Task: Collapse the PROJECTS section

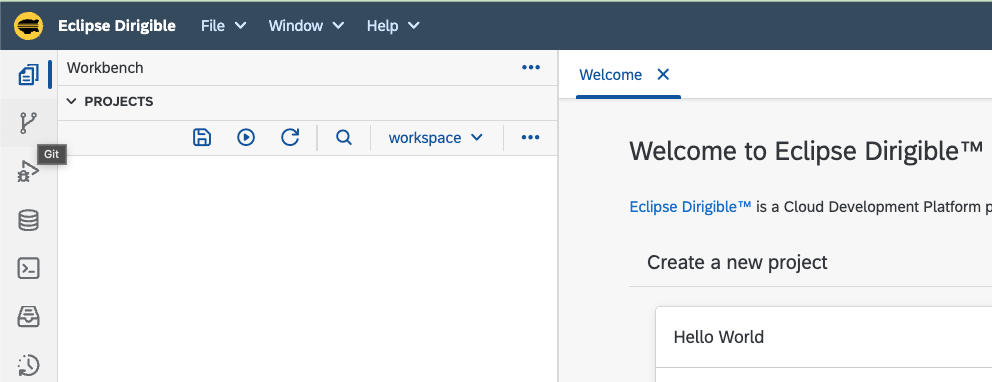Action: 71,101
